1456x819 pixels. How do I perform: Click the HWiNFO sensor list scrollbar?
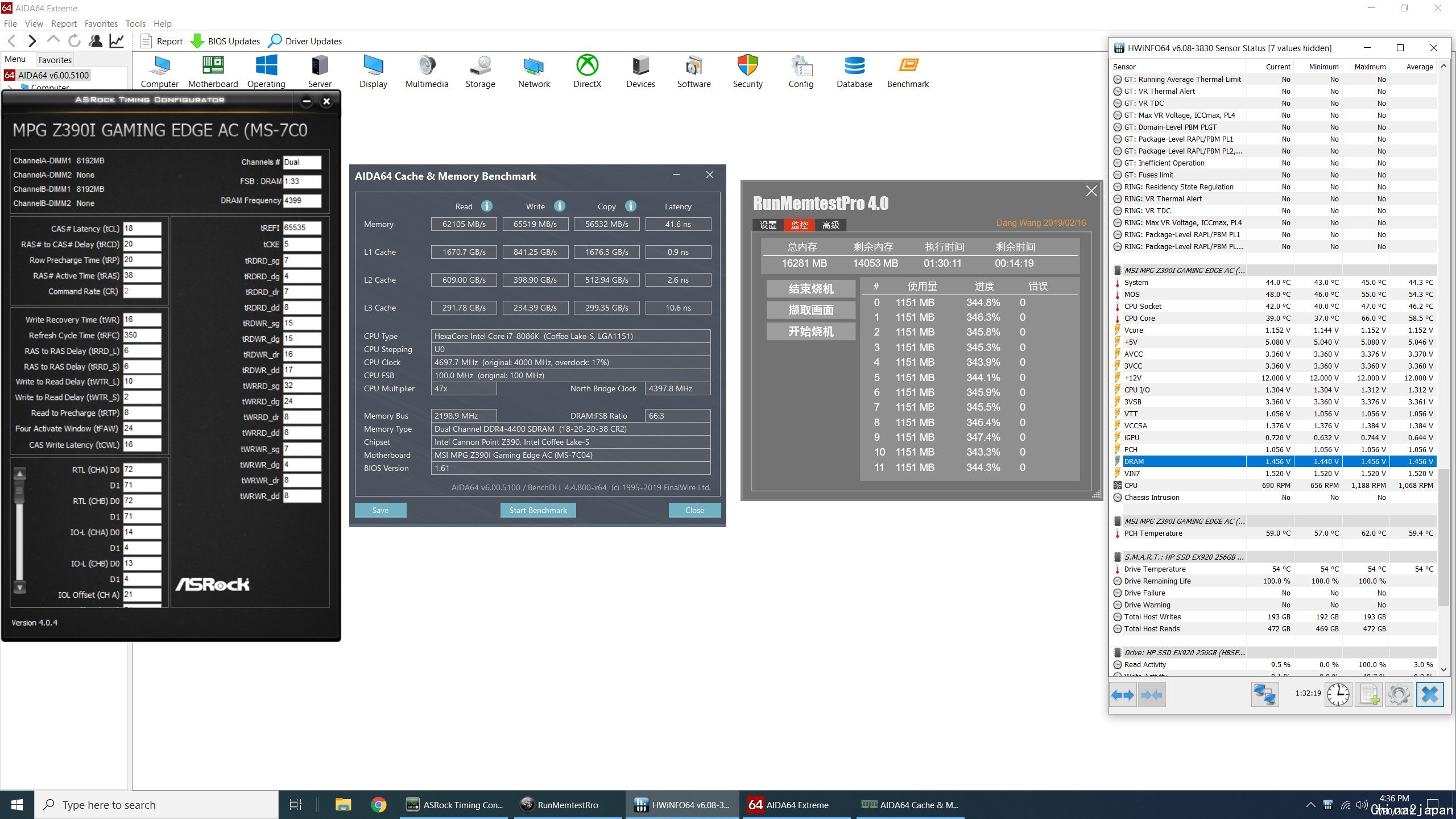(x=1443, y=537)
